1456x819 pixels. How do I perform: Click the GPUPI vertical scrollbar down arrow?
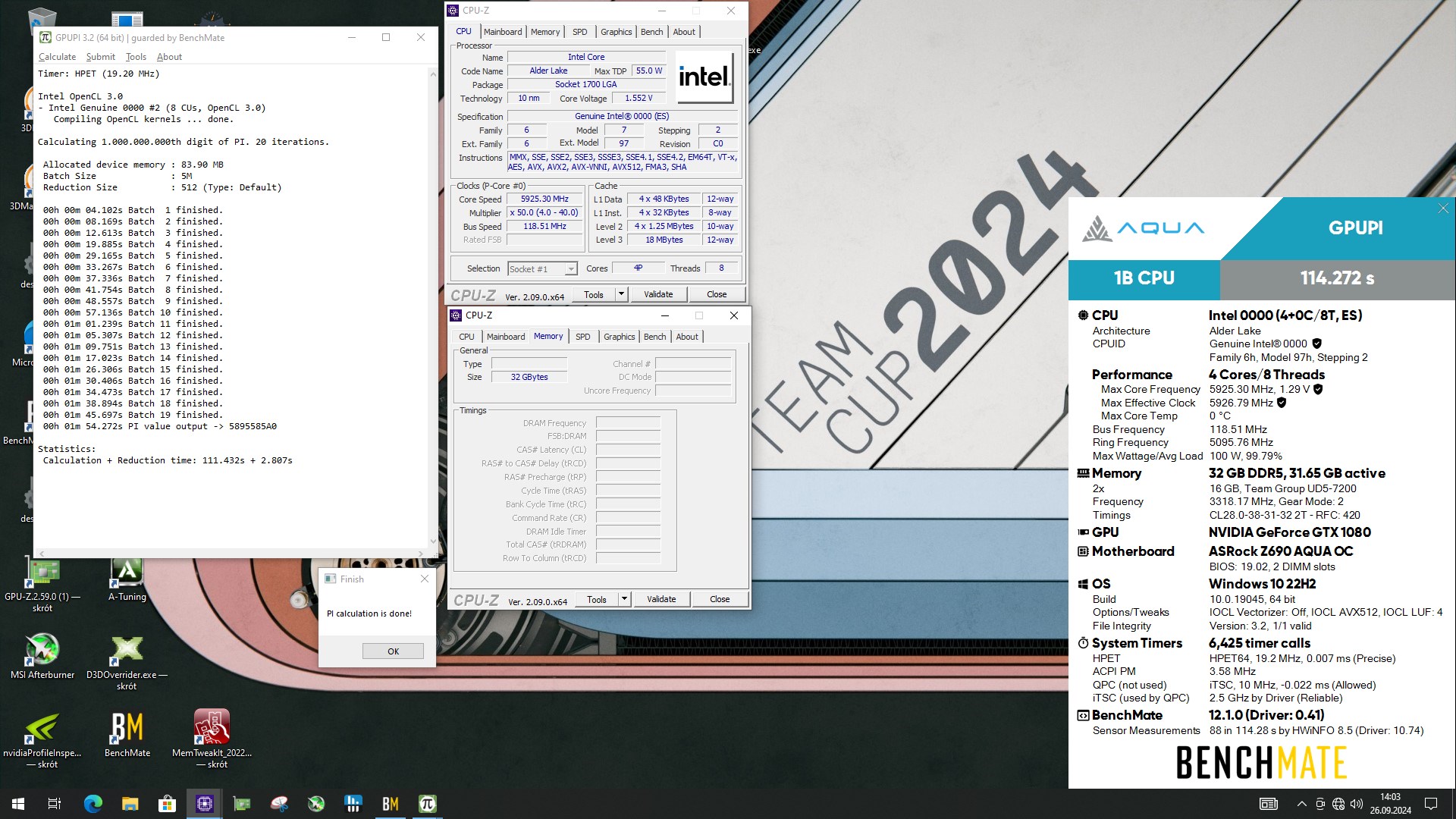coord(433,541)
